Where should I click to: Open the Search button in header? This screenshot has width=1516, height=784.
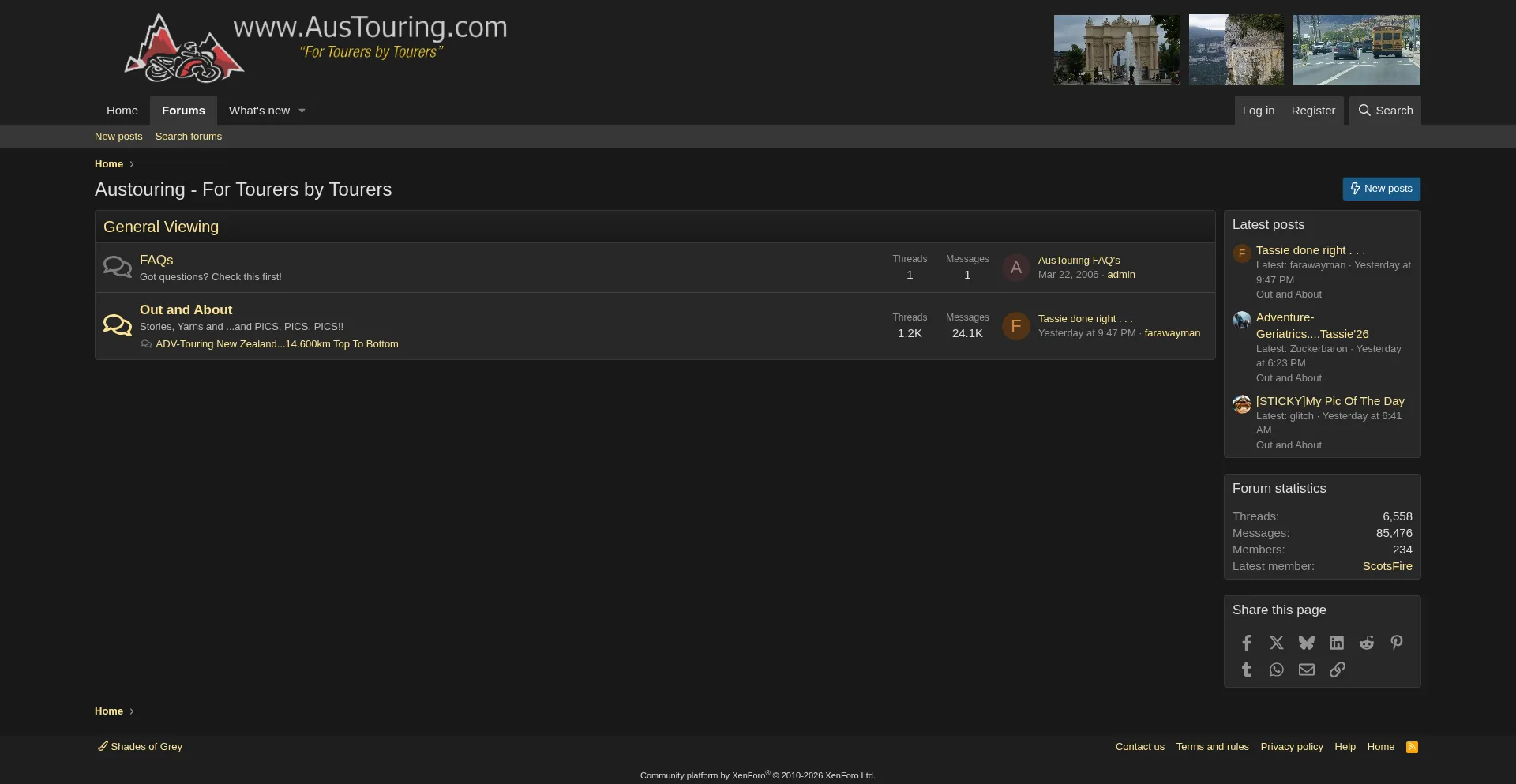tap(1385, 111)
